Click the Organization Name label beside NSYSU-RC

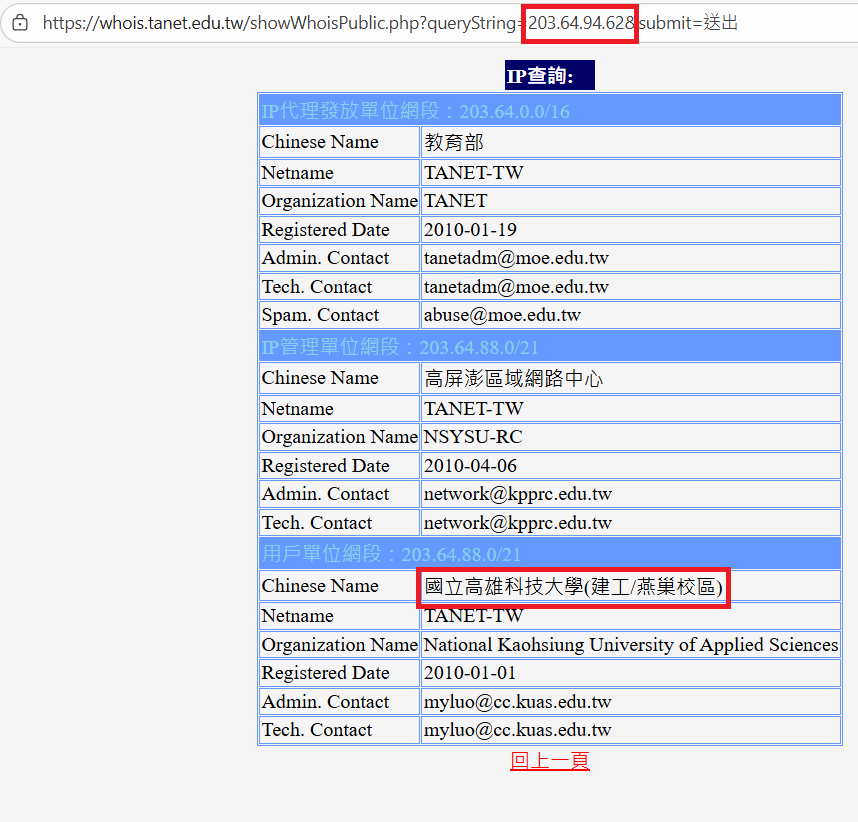339,437
